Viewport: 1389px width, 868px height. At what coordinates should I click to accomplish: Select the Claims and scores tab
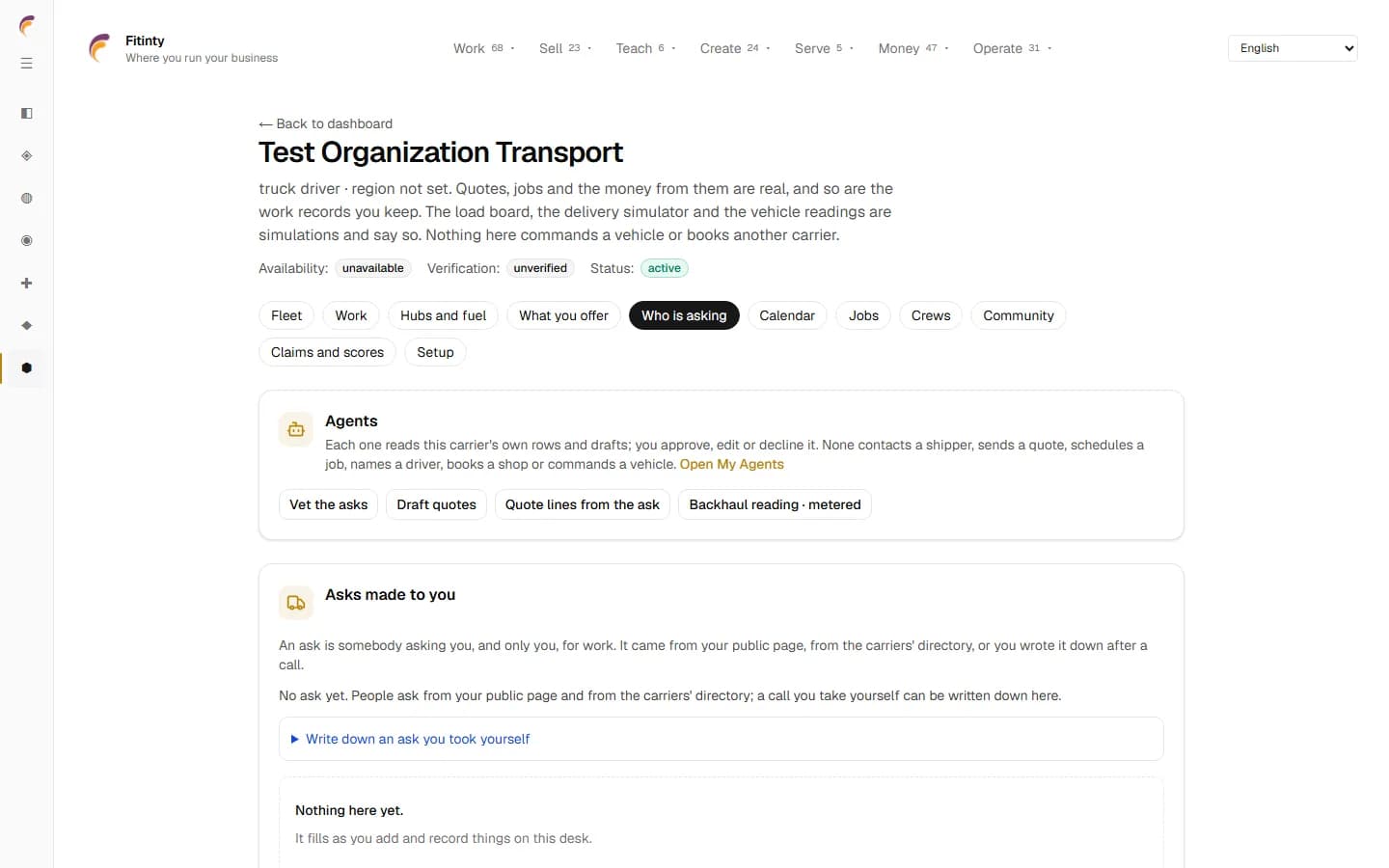pyautogui.click(x=327, y=352)
